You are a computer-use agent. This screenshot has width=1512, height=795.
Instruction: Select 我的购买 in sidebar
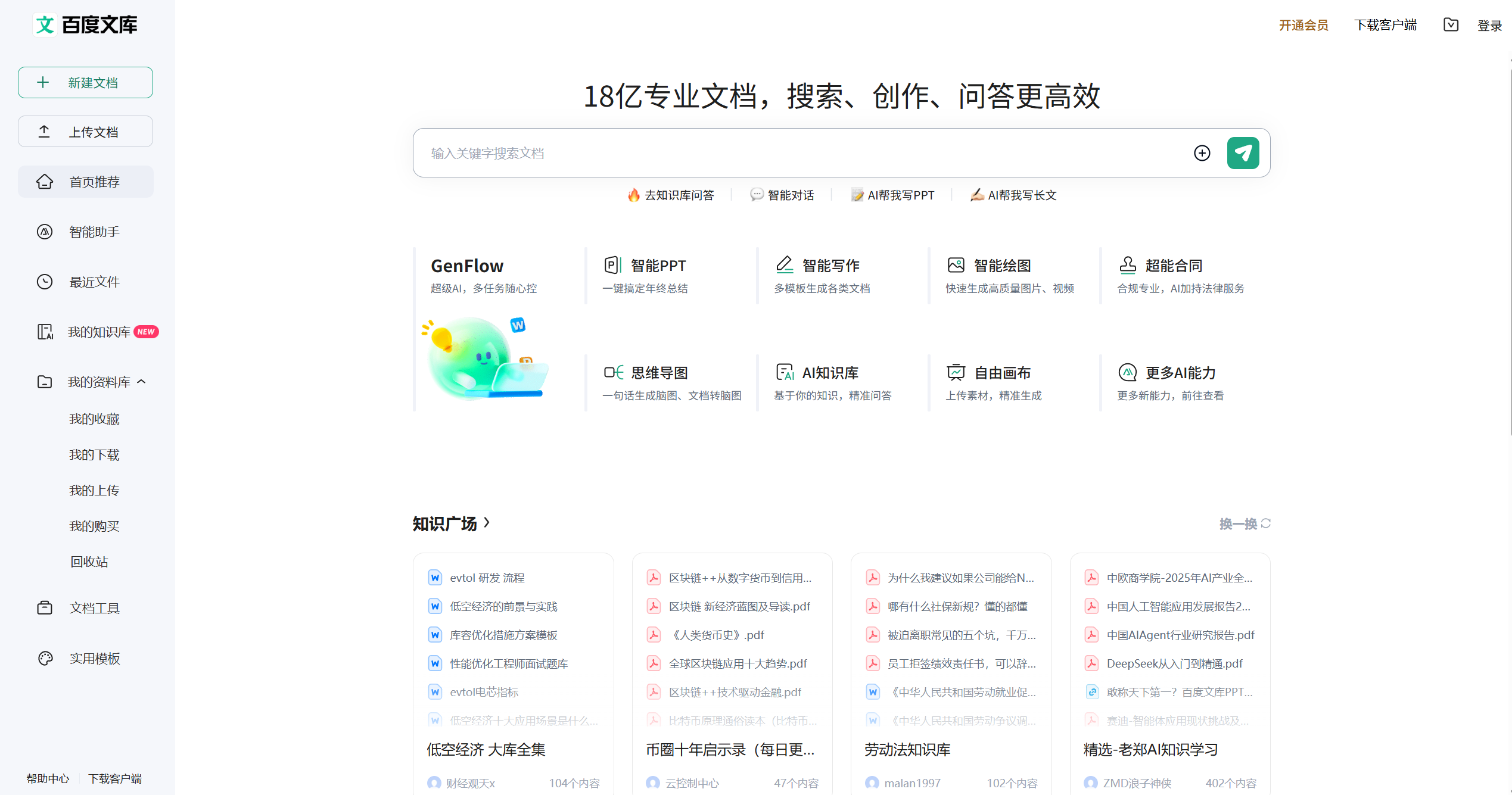tap(94, 526)
